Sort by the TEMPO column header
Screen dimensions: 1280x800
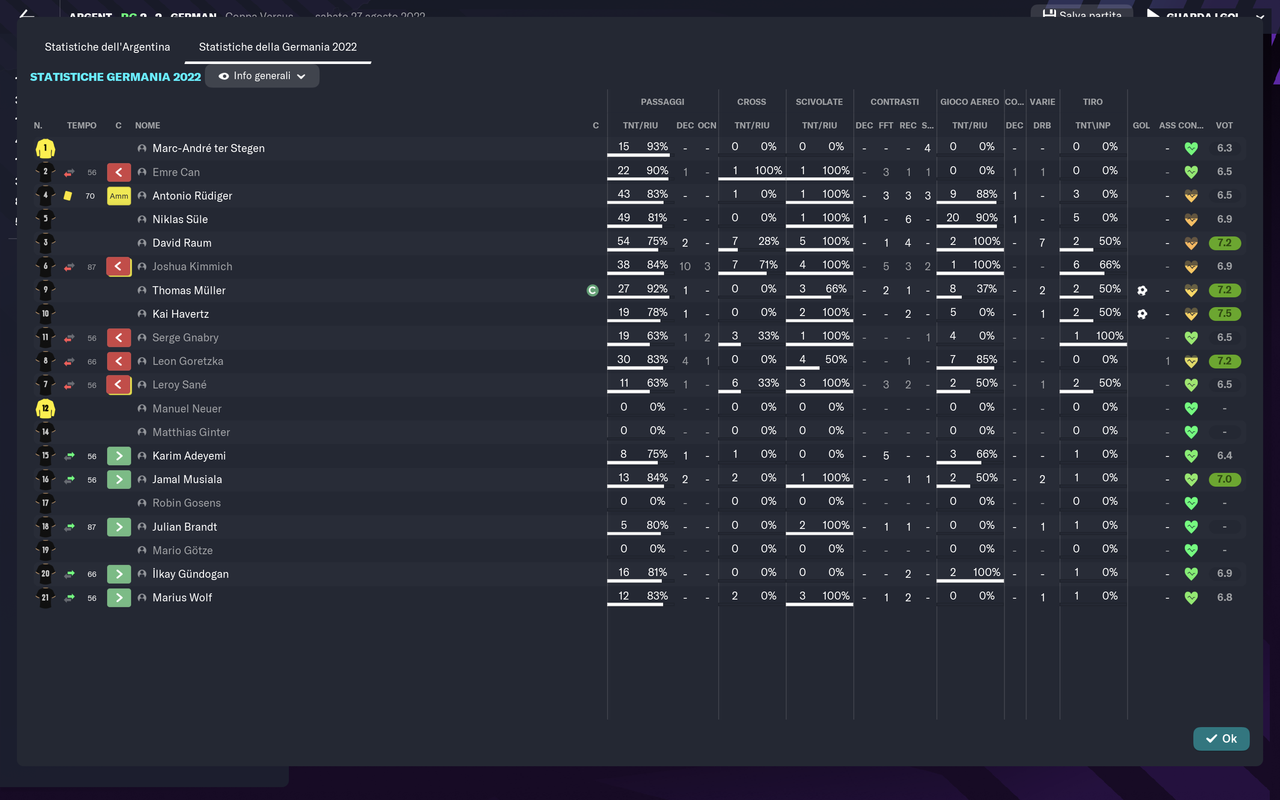(x=82, y=125)
